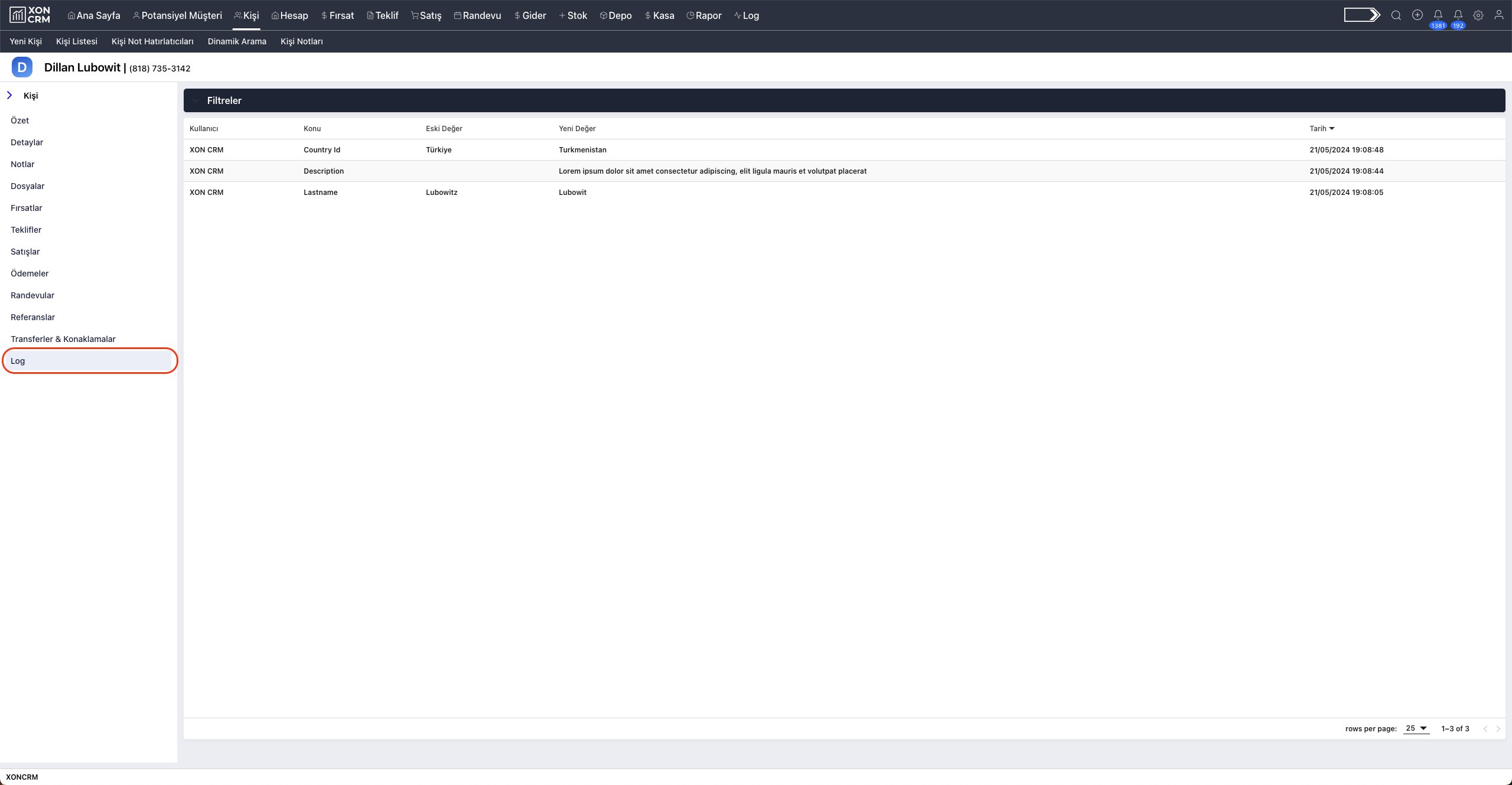The image size is (1512, 785).
Task: Click Yeni Kişi submenu link
Action: pos(25,41)
